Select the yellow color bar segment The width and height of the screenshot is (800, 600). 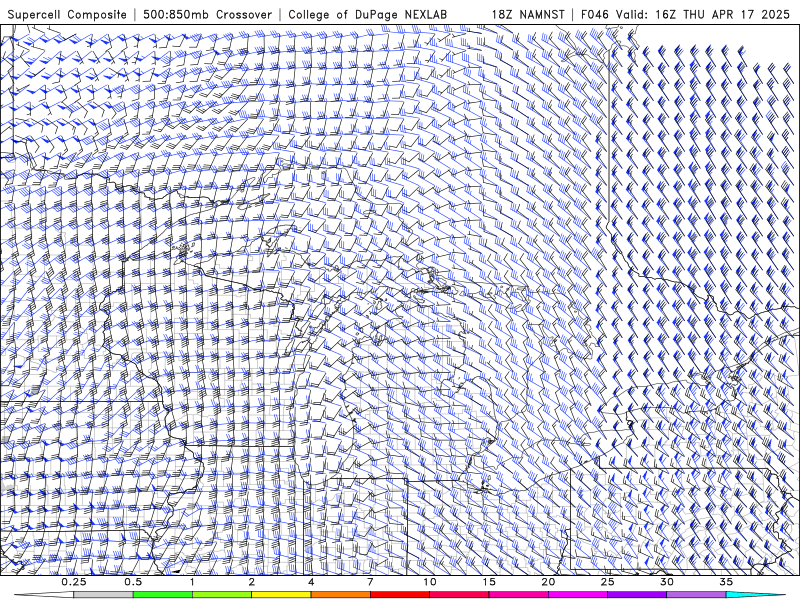(x=281, y=595)
